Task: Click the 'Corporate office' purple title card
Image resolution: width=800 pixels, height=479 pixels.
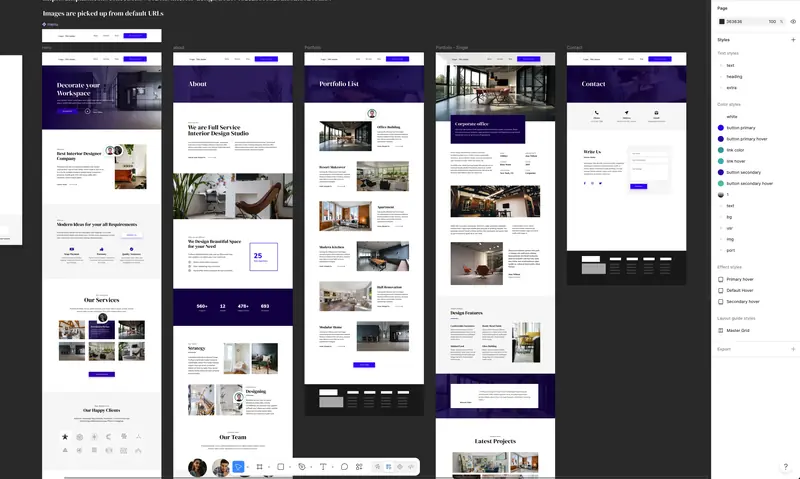Action: point(488,129)
